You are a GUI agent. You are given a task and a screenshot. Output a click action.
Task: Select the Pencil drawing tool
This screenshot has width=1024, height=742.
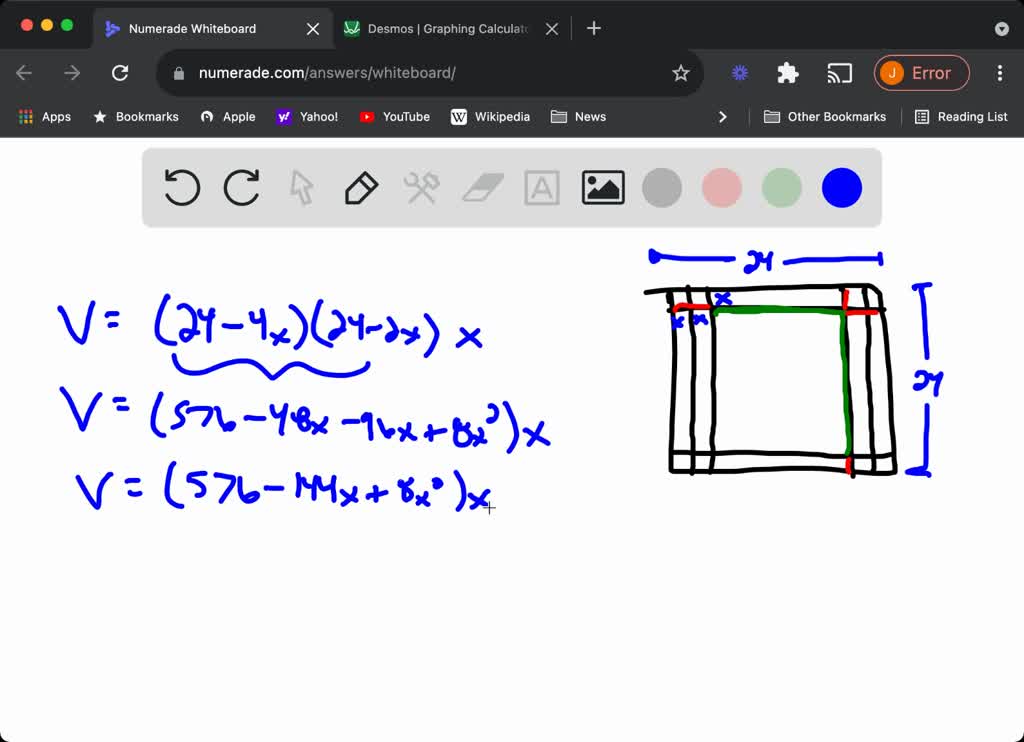pos(361,187)
